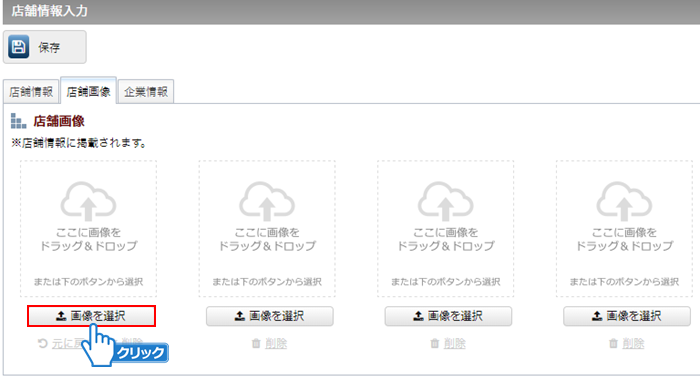Click upload arrow icon on fourth 画像を選択 button
The image size is (700, 381).
coord(597,316)
